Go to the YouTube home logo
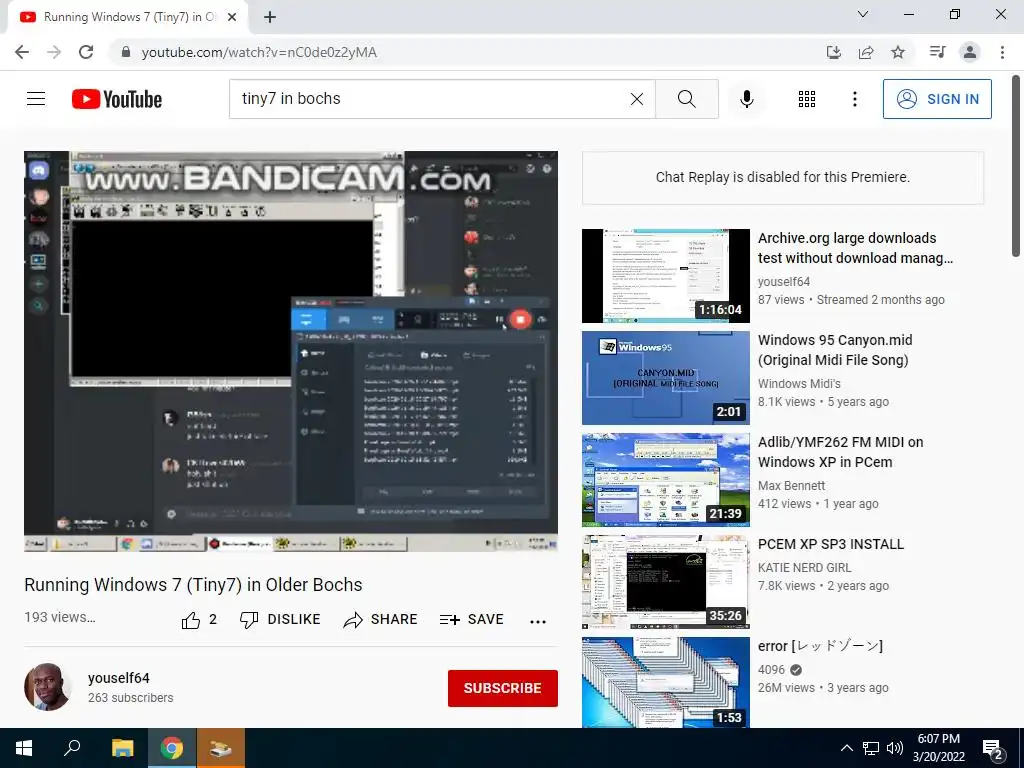Viewport: 1024px width, 768px height. pyautogui.click(x=117, y=99)
